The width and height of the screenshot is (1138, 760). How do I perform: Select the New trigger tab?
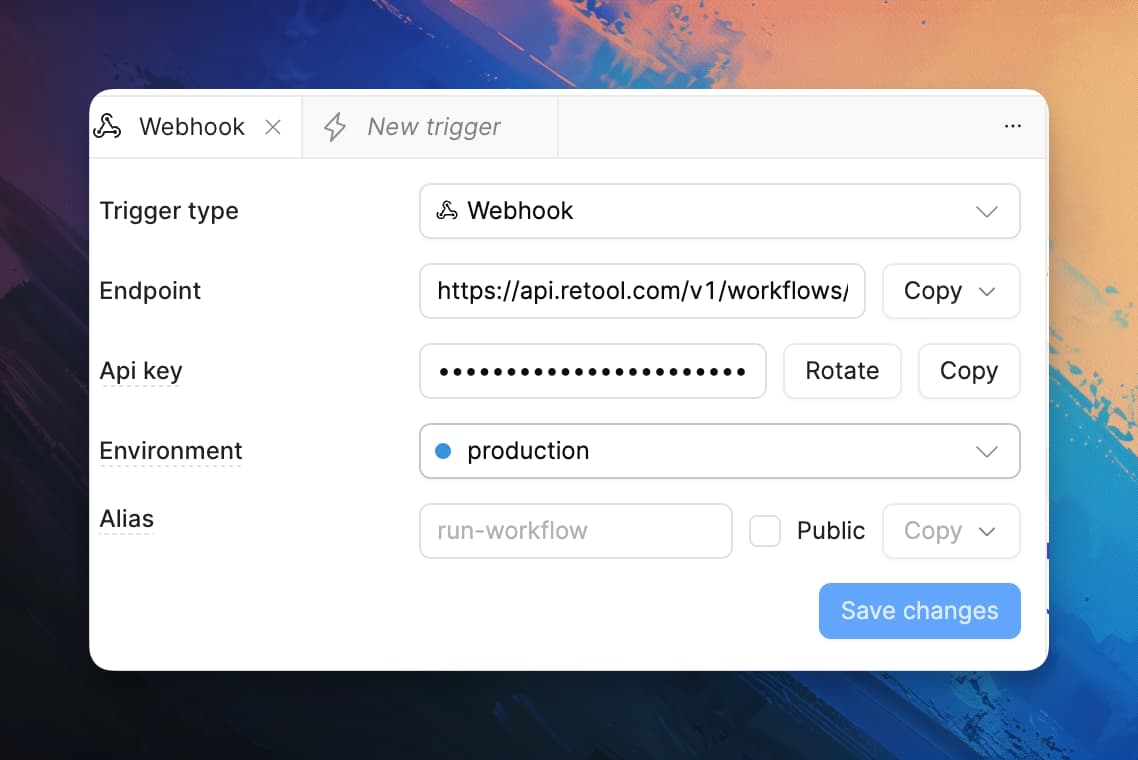point(433,127)
